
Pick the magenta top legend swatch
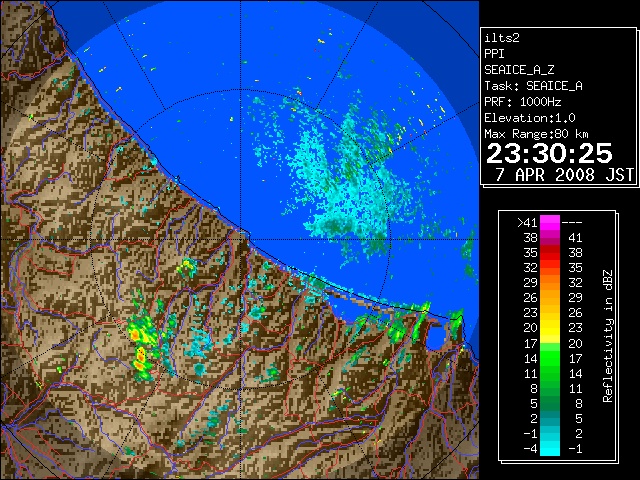[x=550, y=223]
